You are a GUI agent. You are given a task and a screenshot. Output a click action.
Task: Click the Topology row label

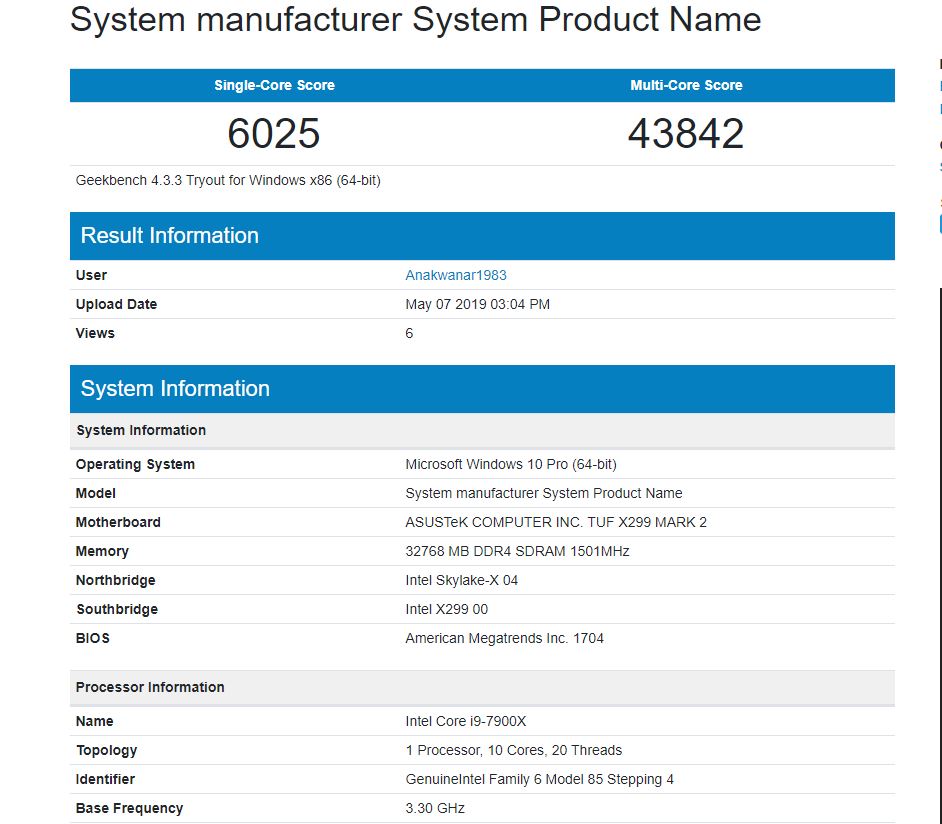(x=106, y=750)
